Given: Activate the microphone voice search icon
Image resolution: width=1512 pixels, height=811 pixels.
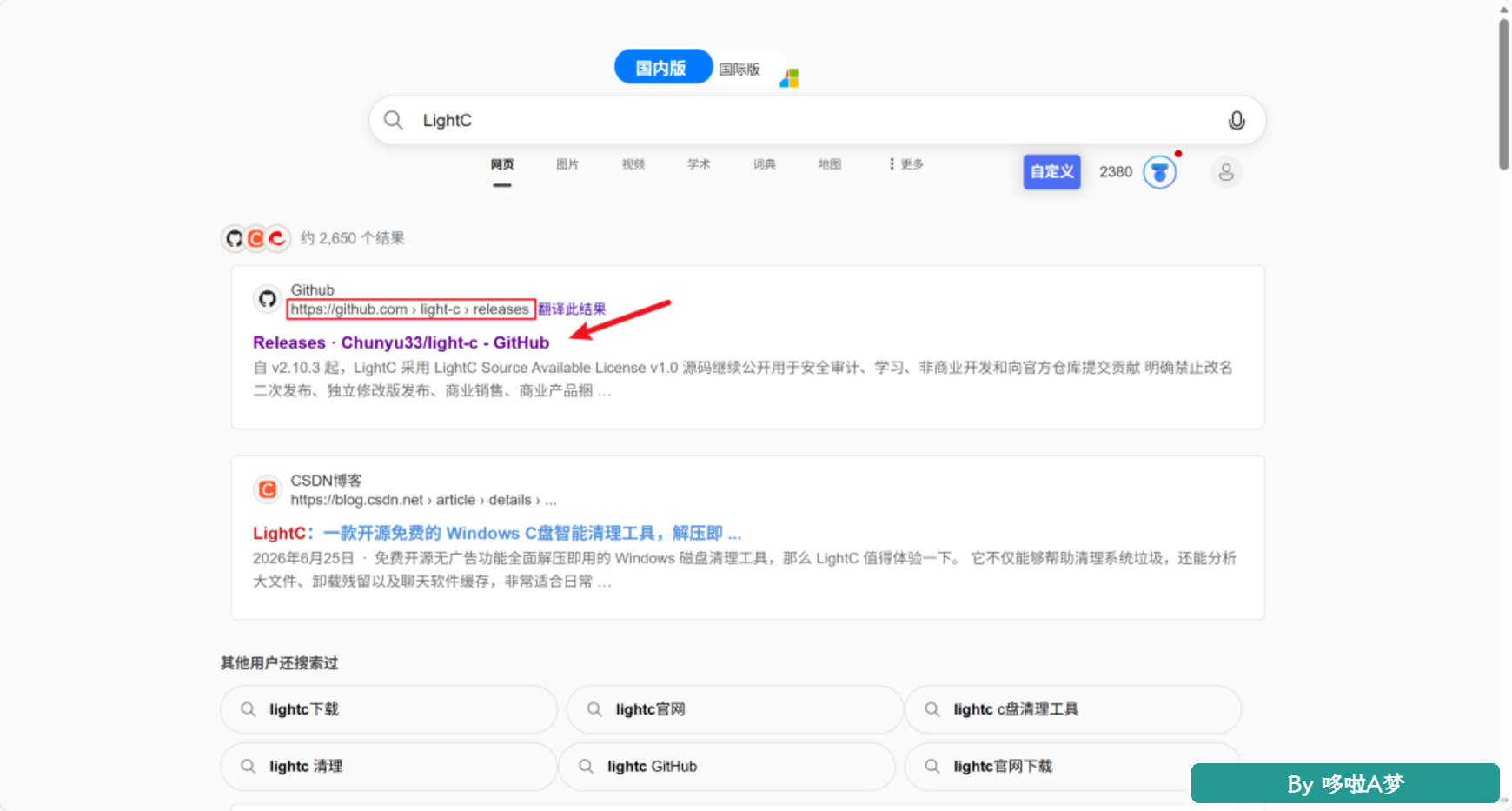Looking at the screenshot, I should click(x=1237, y=121).
